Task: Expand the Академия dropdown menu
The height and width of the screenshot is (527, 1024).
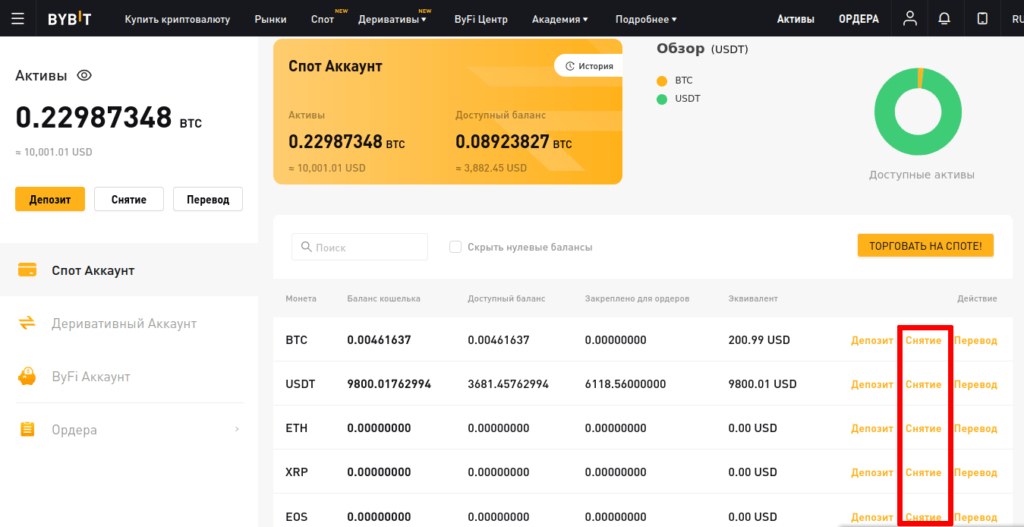Action: [559, 19]
